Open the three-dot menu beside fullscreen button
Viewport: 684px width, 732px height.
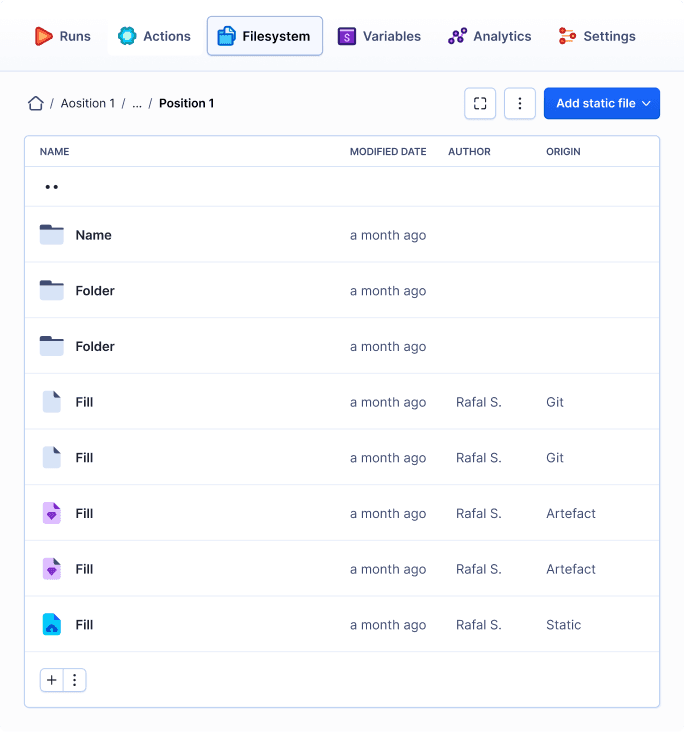tap(519, 103)
